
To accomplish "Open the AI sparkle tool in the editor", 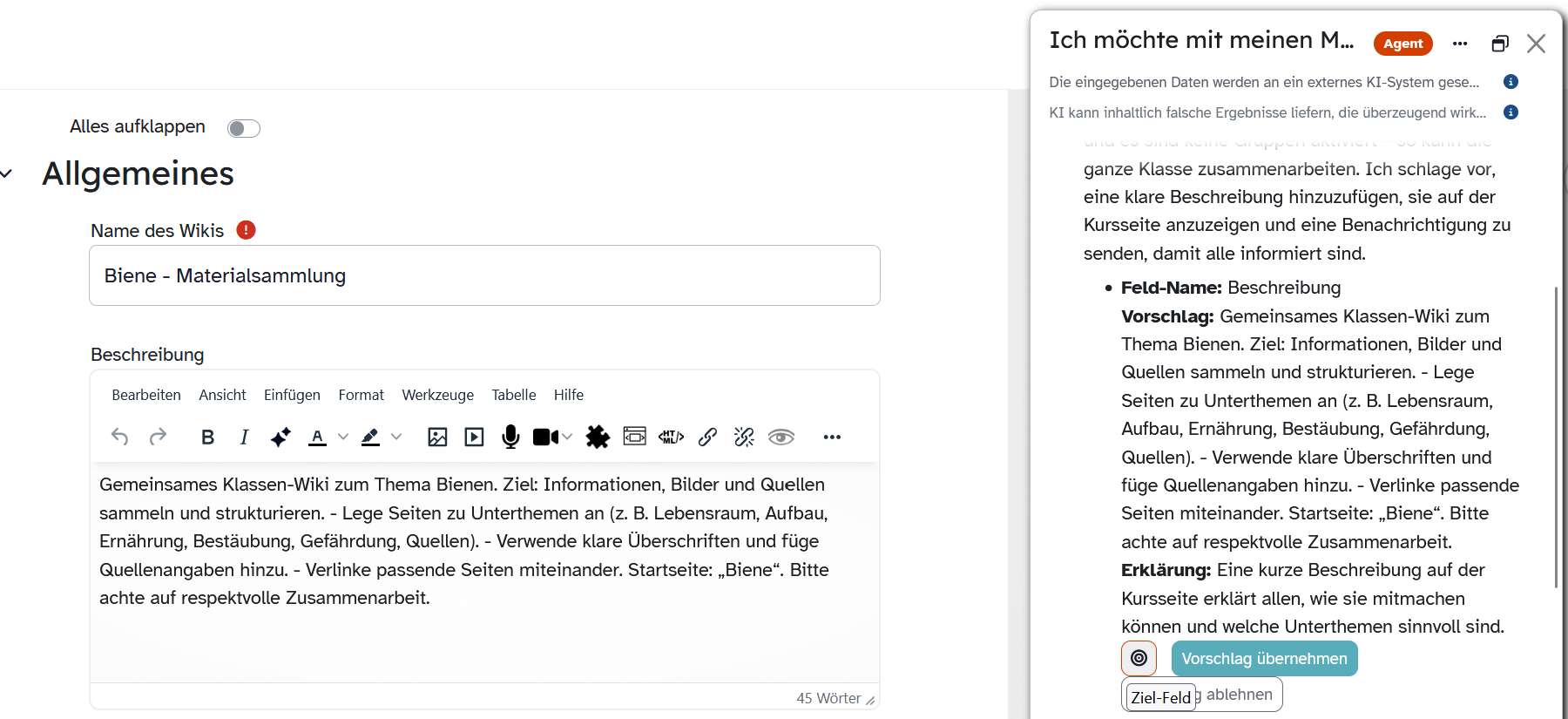I will tap(280, 438).
